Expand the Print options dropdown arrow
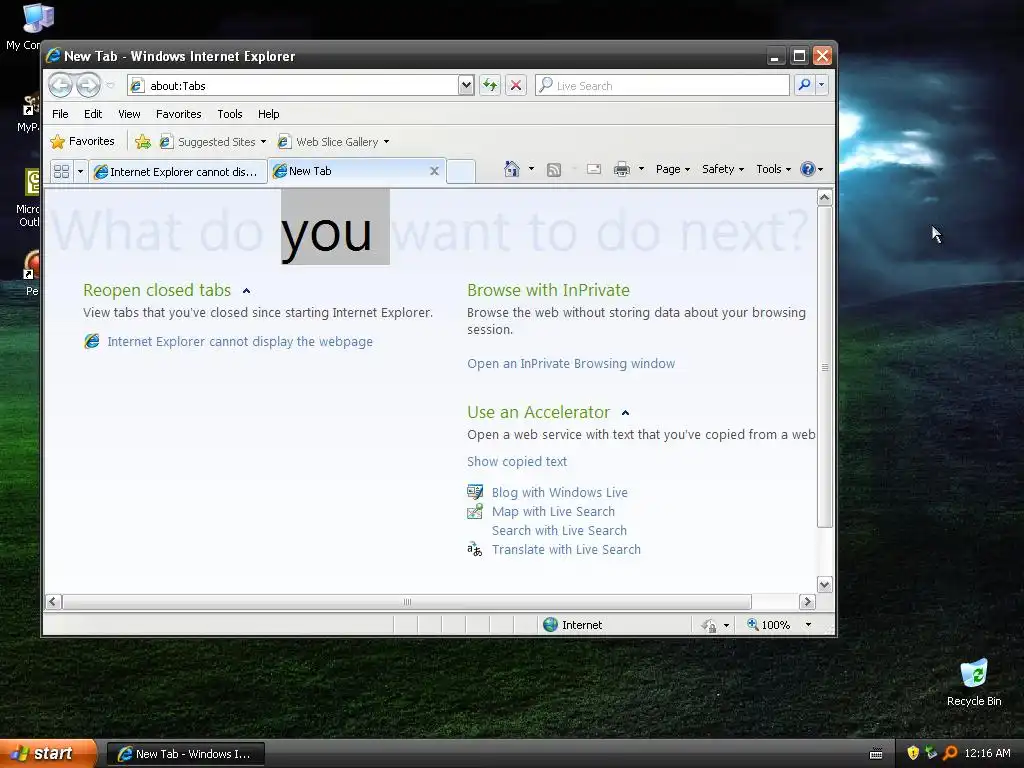1024x768 pixels. coord(641,168)
